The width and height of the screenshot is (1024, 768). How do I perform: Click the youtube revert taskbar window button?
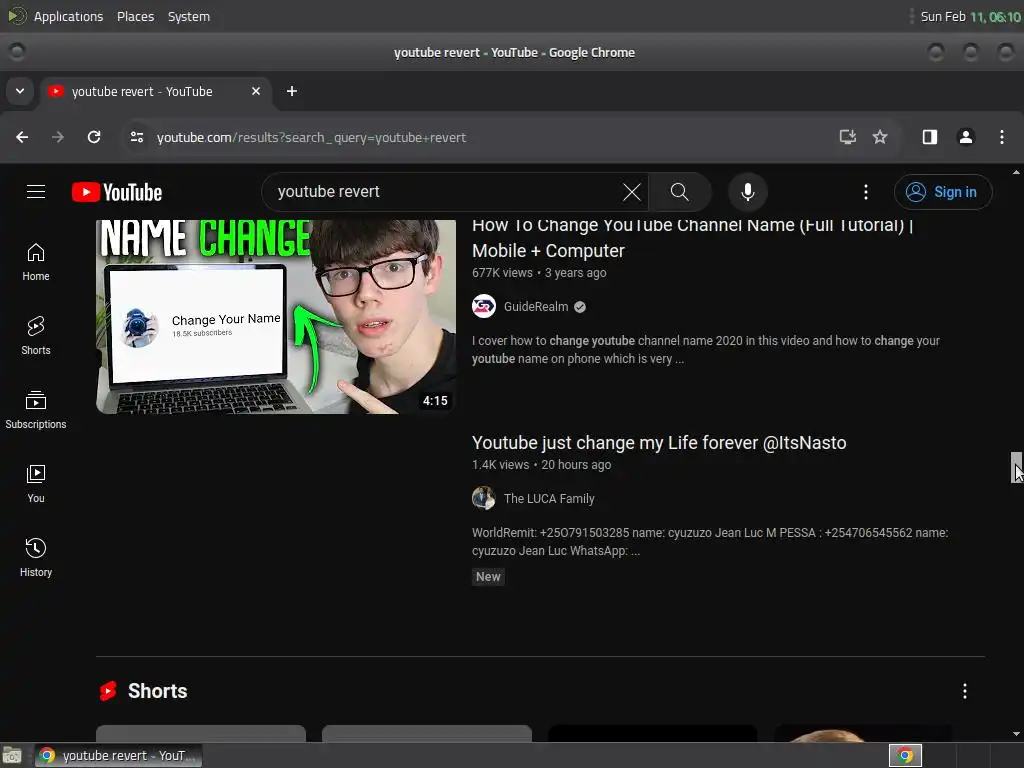click(118, 756)
